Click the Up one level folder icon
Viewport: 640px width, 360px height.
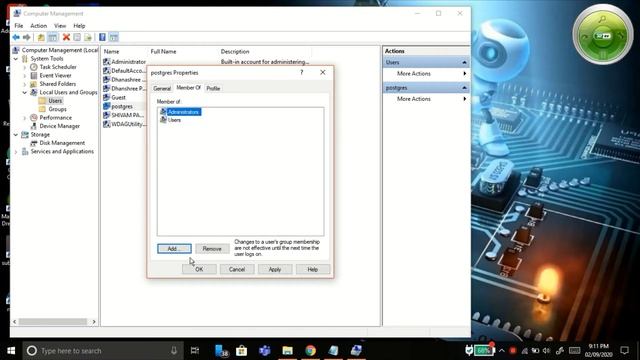pos(41,38)
